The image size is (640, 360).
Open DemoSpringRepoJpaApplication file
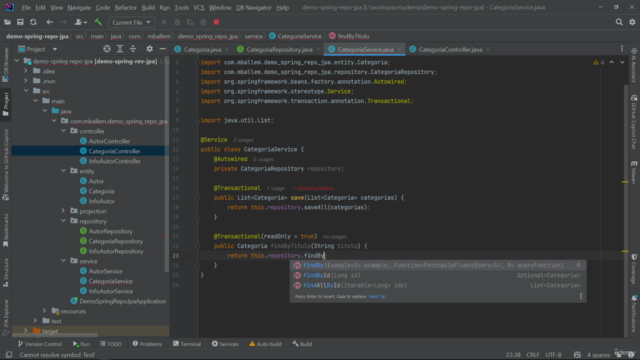point(122,301)
